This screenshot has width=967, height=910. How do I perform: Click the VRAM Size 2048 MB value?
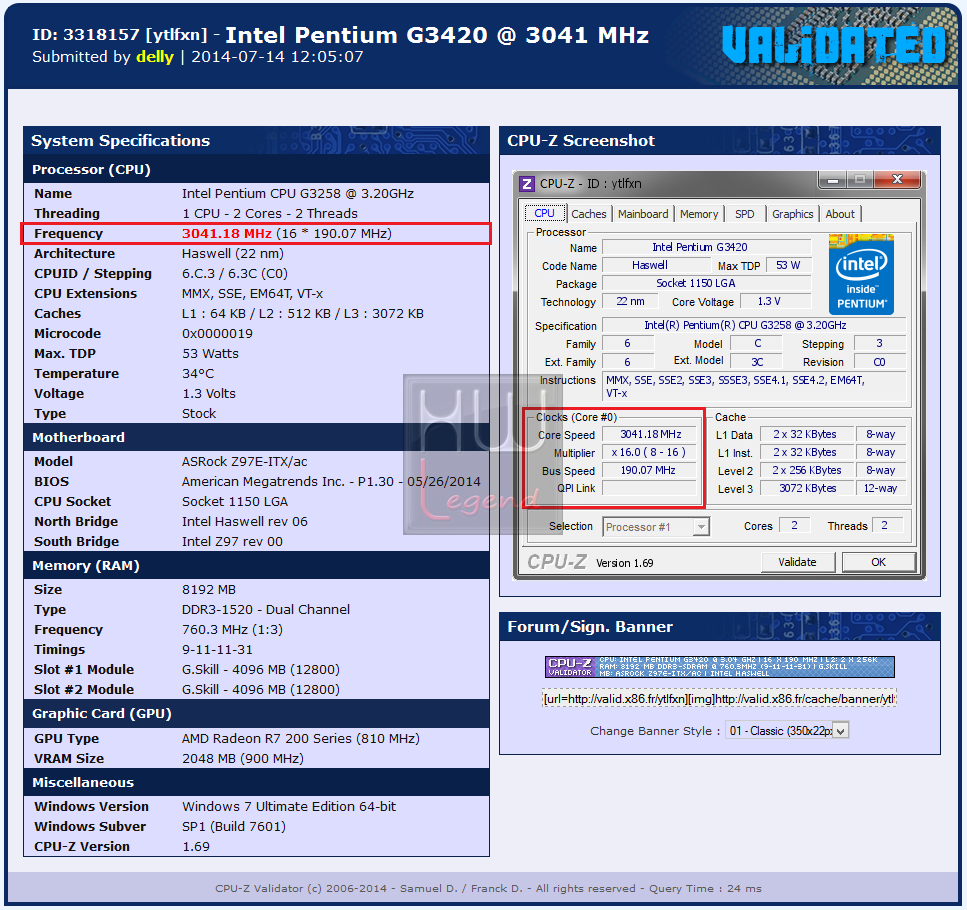pos(242,758)
